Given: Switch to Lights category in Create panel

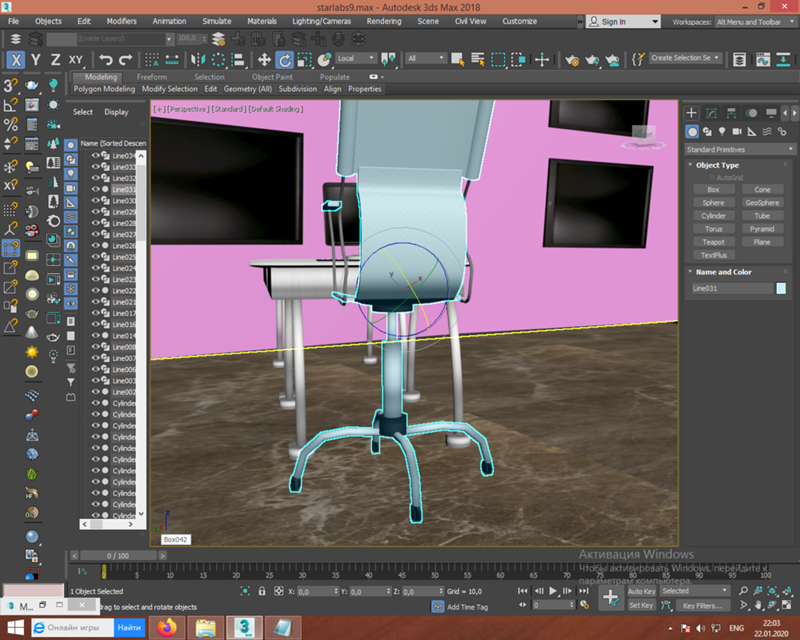Looking at the screenshot, I should pos(721,132).
